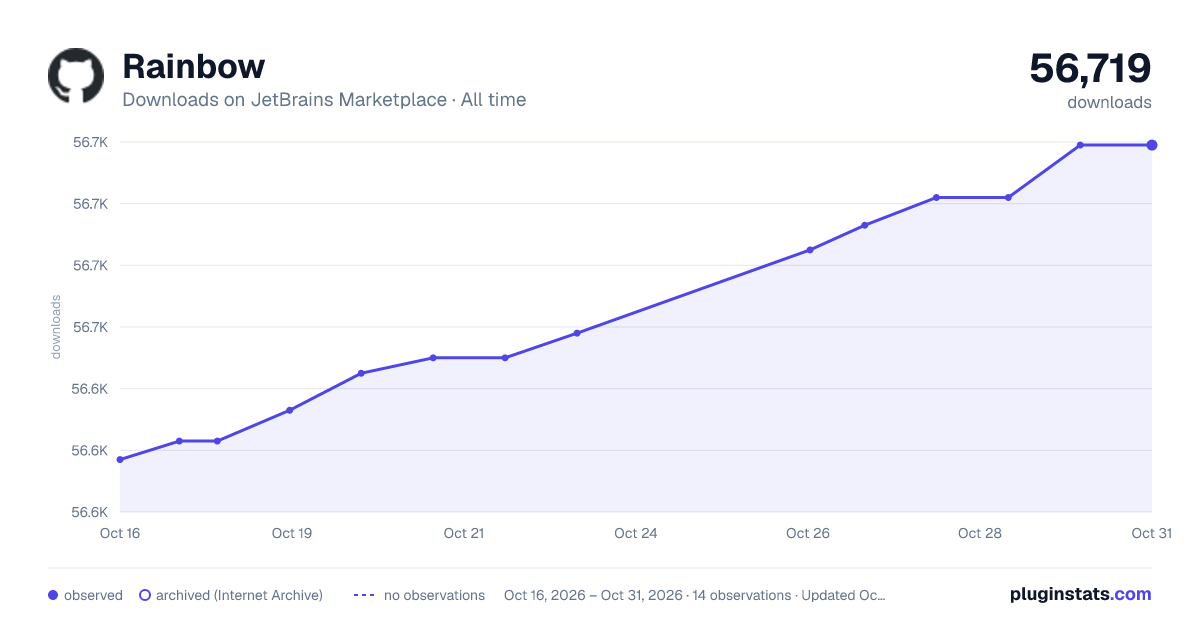This screenshot has width=1200, height=630.
Task: Click the data point between Oct 21 and Oct 24
Action: [x=577, y=333]
